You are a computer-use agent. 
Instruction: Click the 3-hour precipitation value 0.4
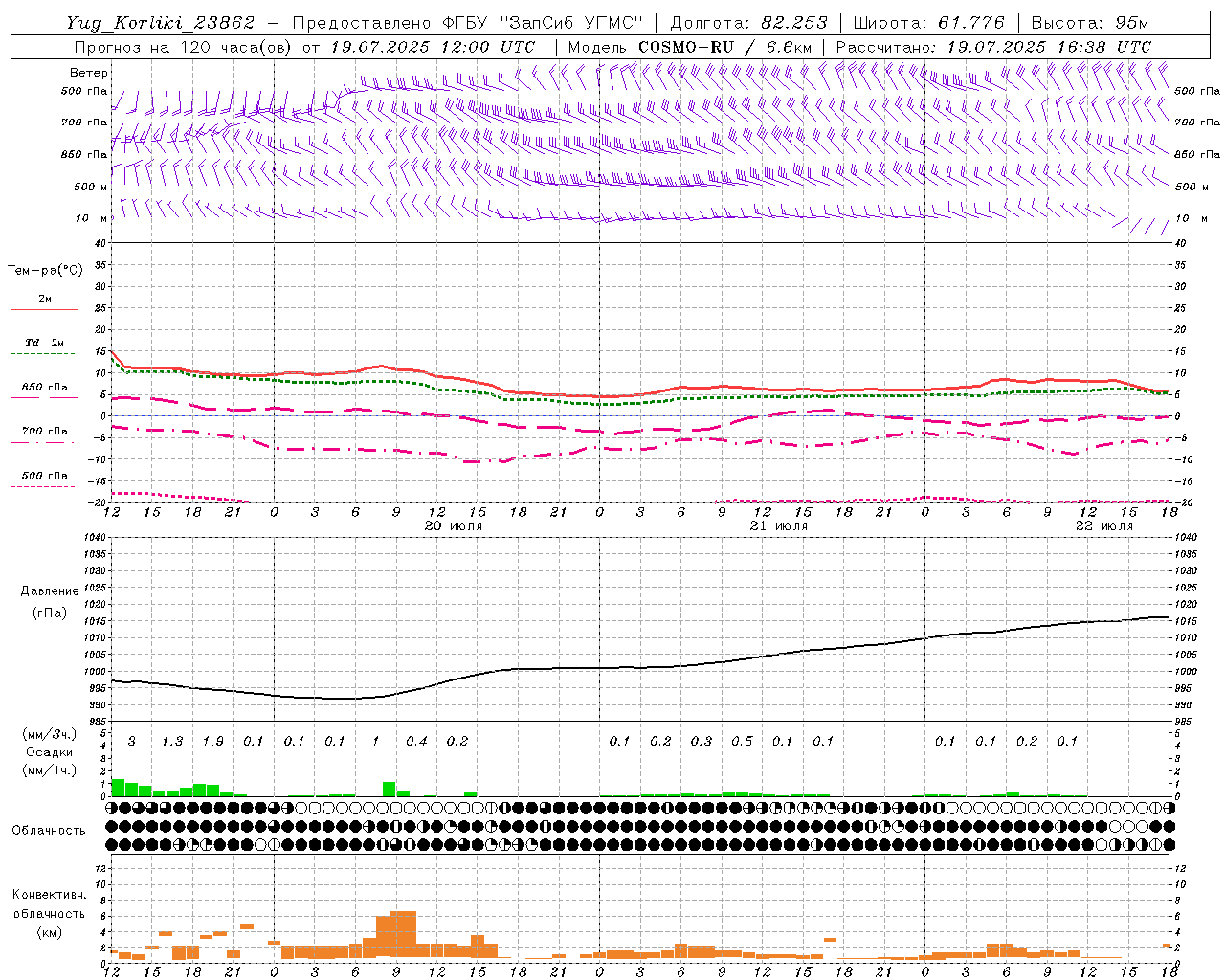coord(416,742)
